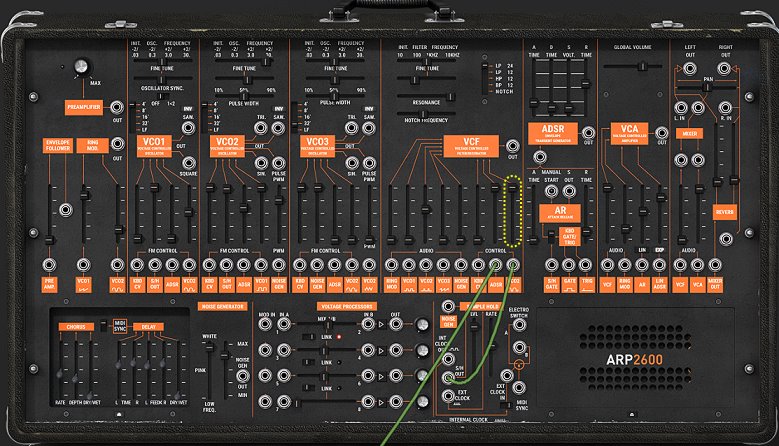Click the CHORUS label
The width and height of the screenshot is (779, 446).
(x=76, y=327)
